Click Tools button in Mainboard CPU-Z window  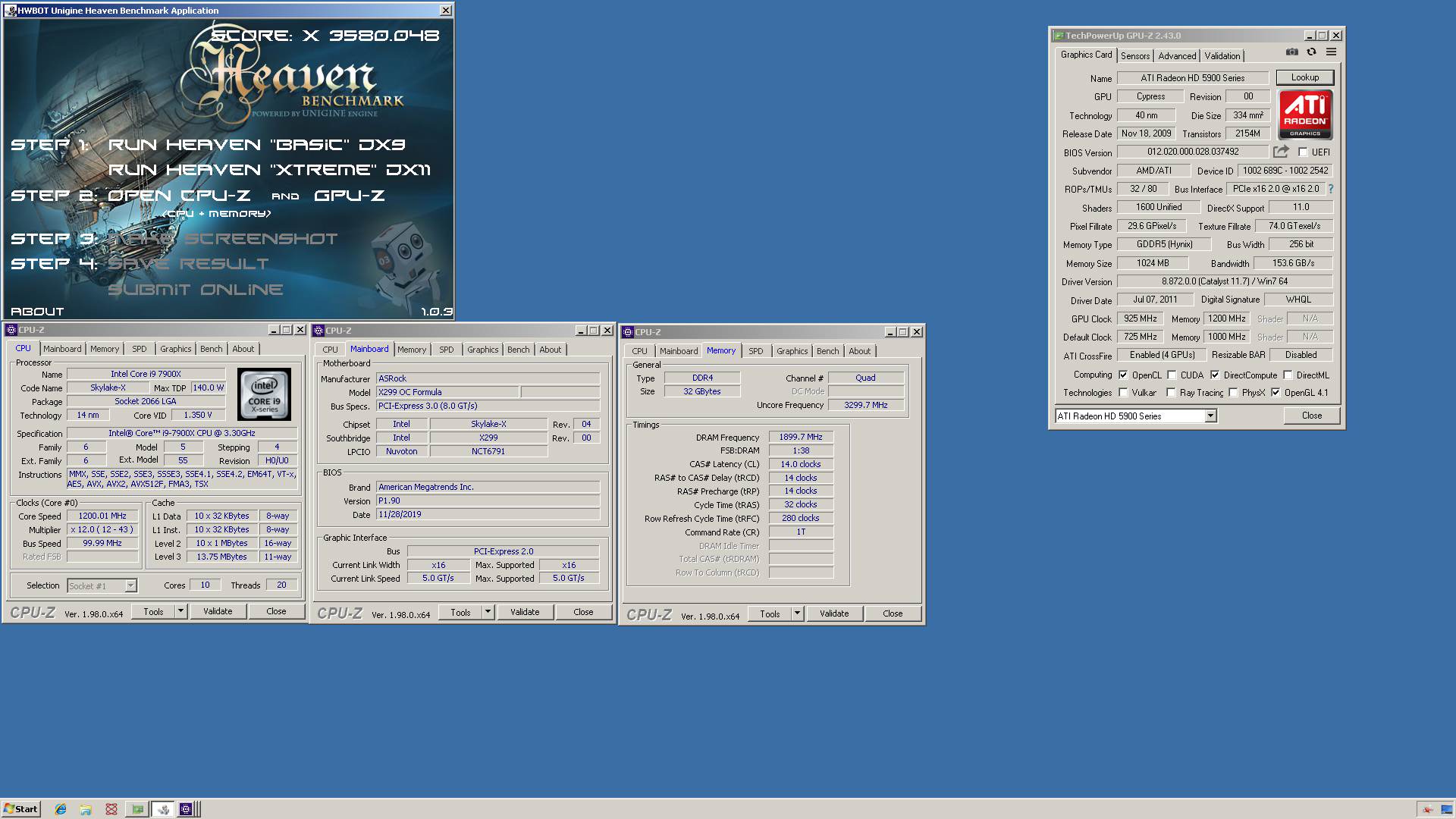460,612
